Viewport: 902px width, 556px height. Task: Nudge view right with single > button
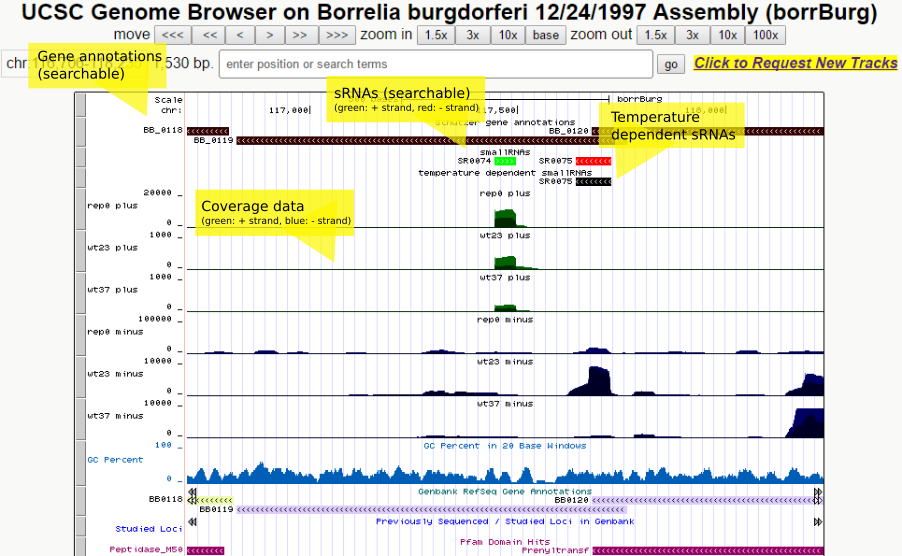269,35
